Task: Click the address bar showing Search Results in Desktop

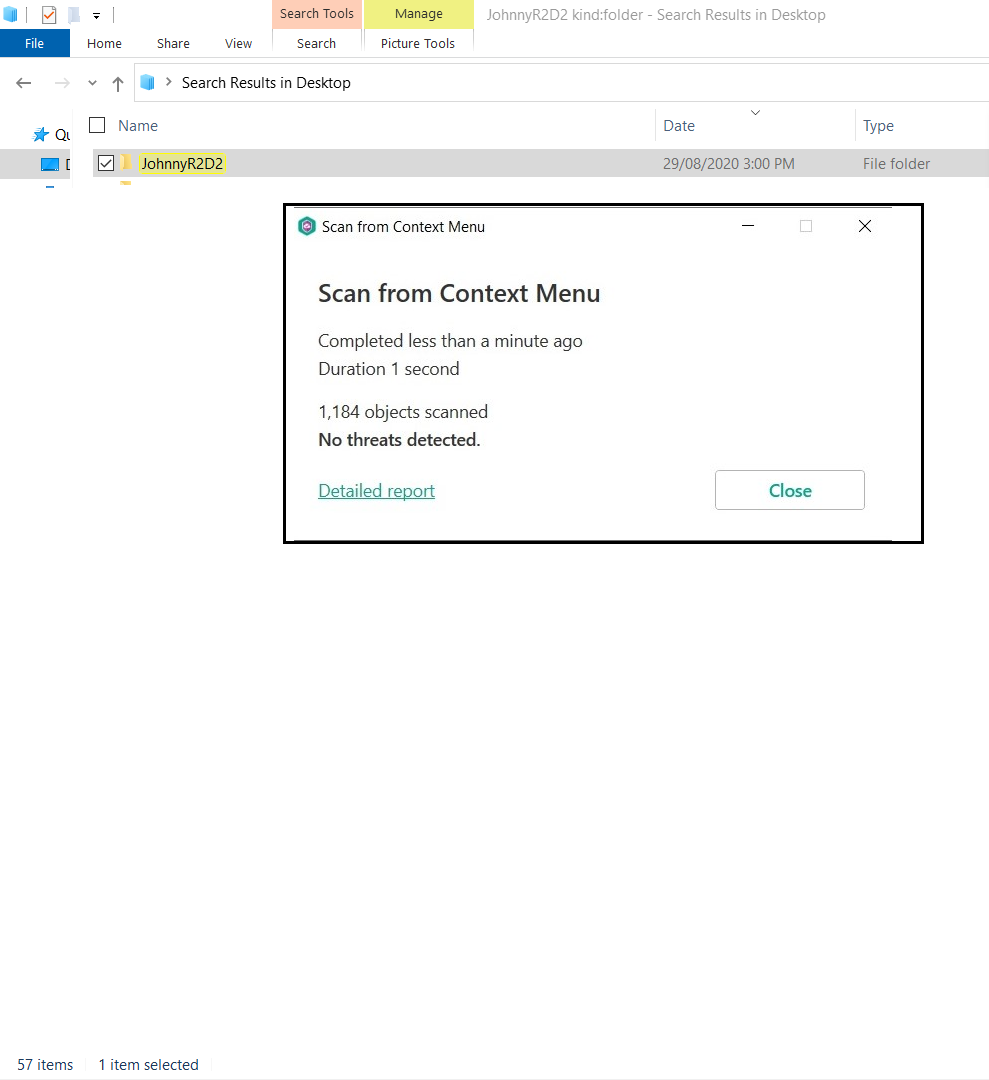Action: coord(561,83)
